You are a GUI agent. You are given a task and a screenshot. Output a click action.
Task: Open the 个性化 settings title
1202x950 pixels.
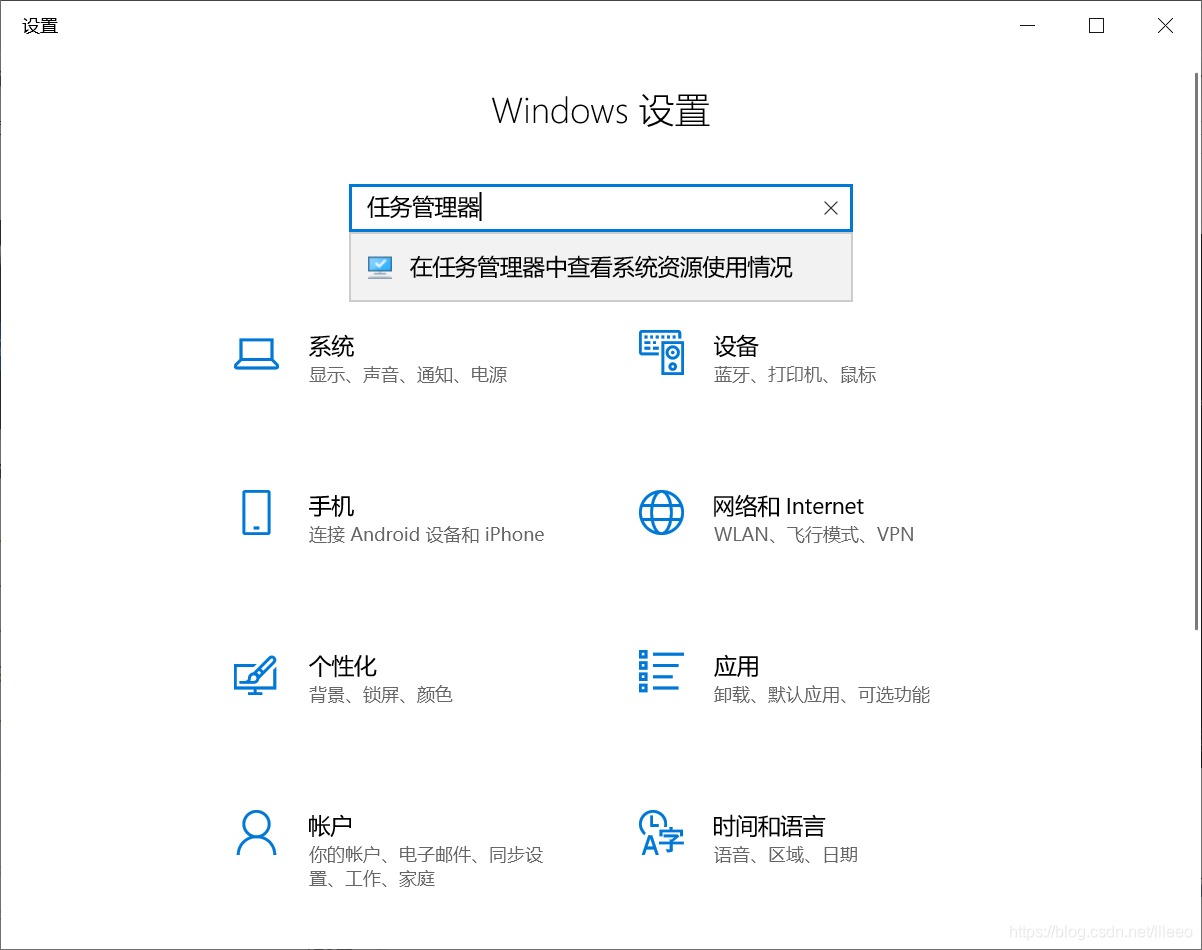[x=343, y=666]
